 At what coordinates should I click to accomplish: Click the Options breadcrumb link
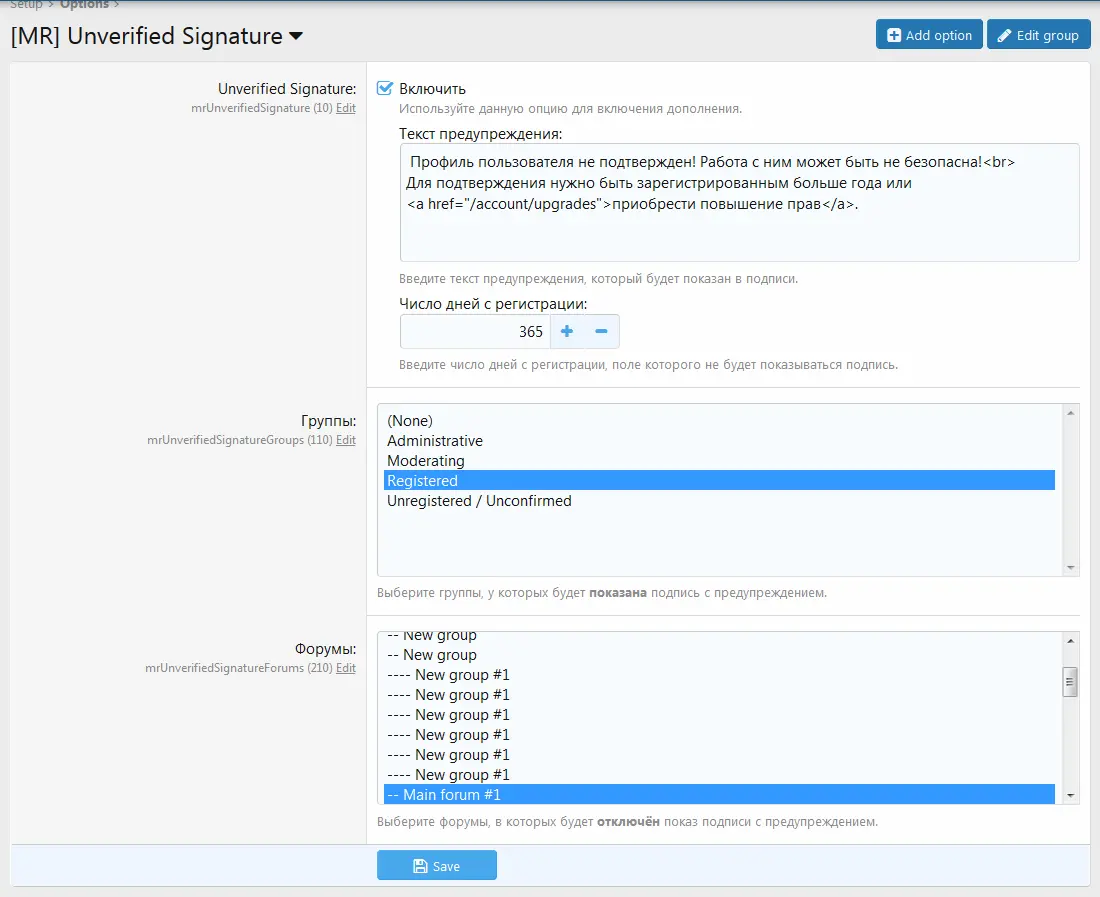[84, 5]
